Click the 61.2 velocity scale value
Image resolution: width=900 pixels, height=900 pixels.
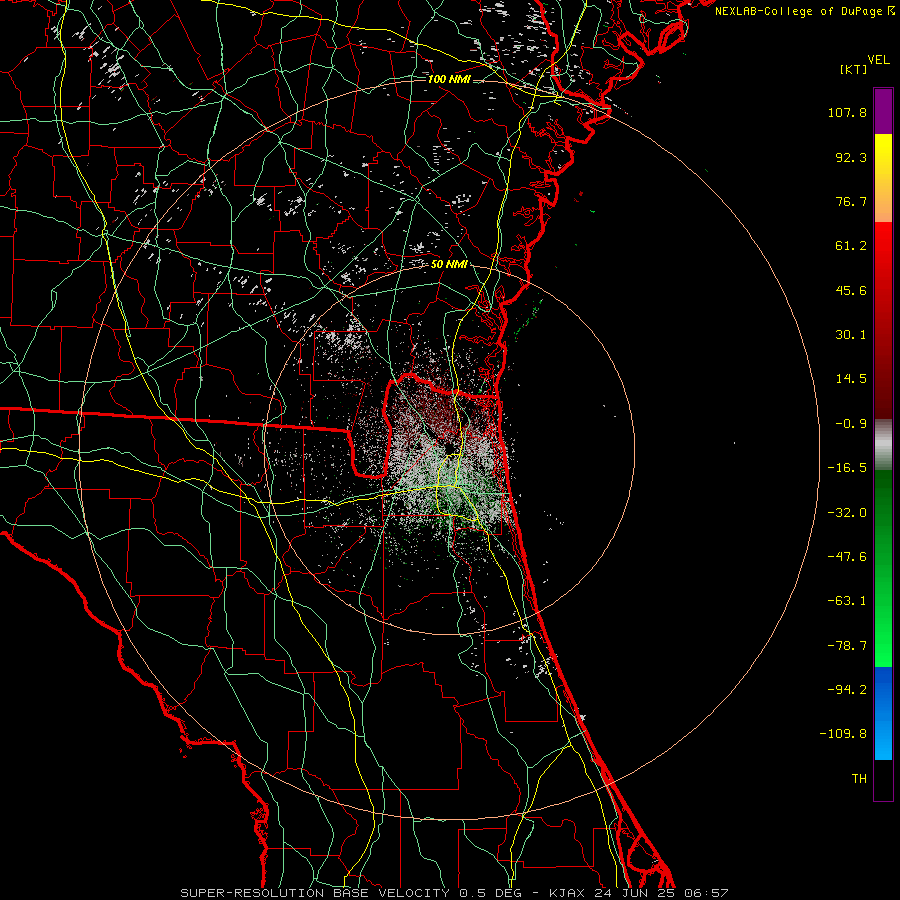click(x=851, y=246)
